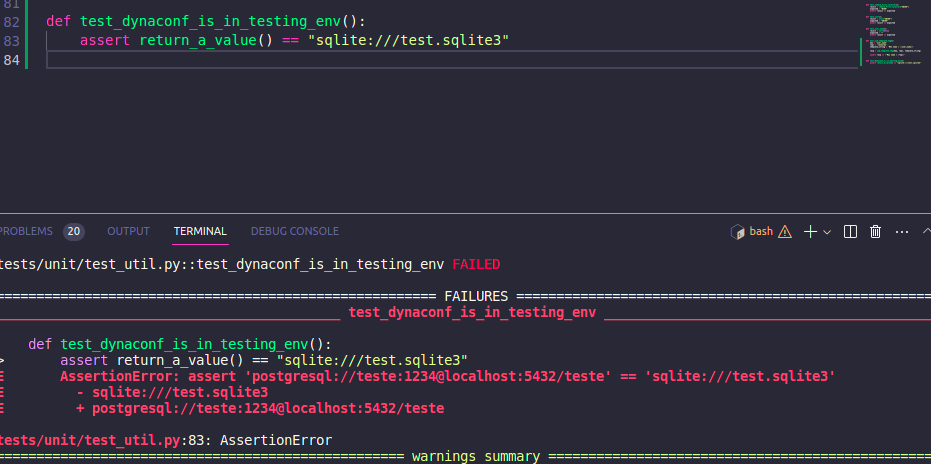Switch to the DEBUG CONSOLE tab

coord(294,231)
